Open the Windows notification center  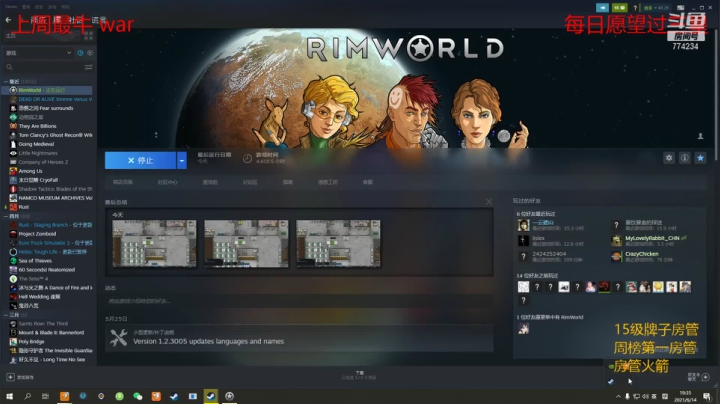pyautogui.click(x=707, y=397)
